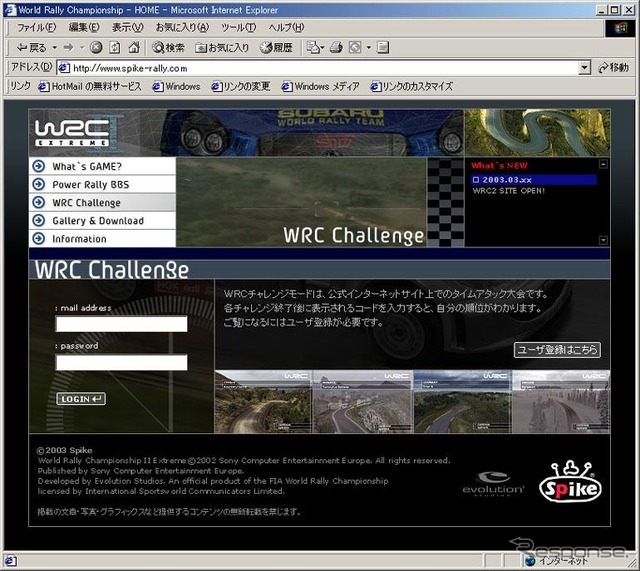The height and width of the screenshot is (571, 640).
Task: Open the 検索 search toolbar button
Action: click(168, 48)
